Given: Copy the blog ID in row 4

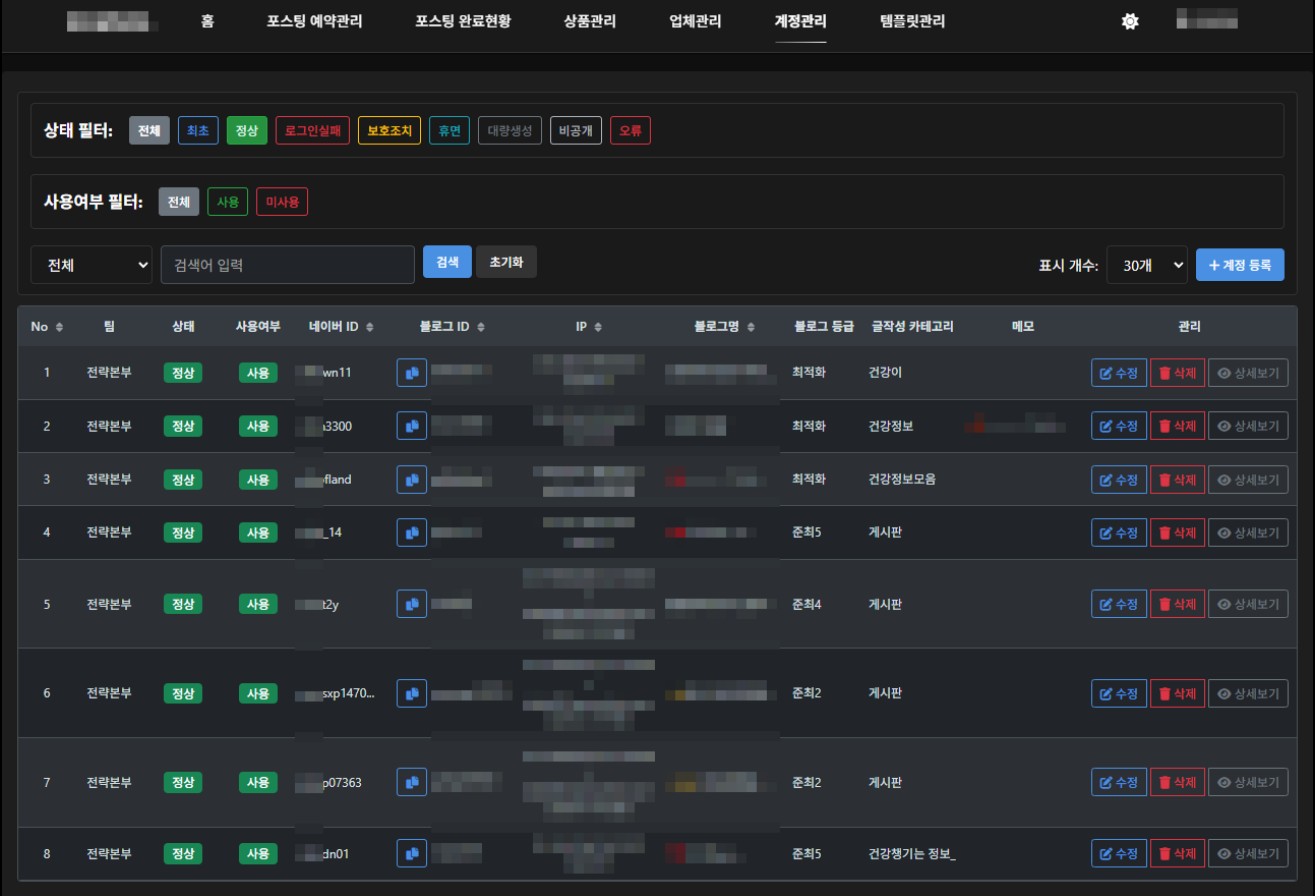Looking at the screenshot, I should (x=411, y=532).
